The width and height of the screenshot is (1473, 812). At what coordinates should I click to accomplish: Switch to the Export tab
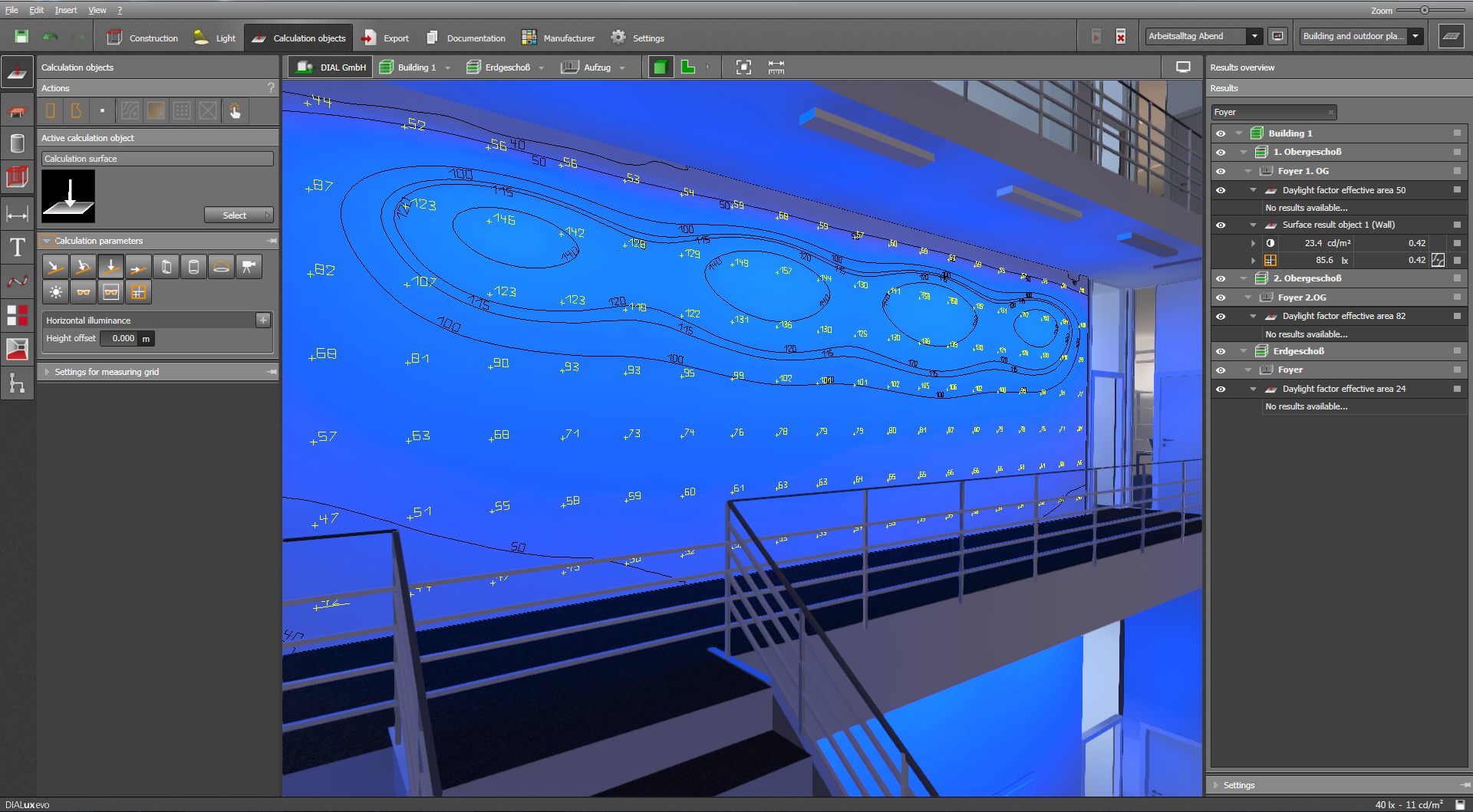click(x=386, y=38)
